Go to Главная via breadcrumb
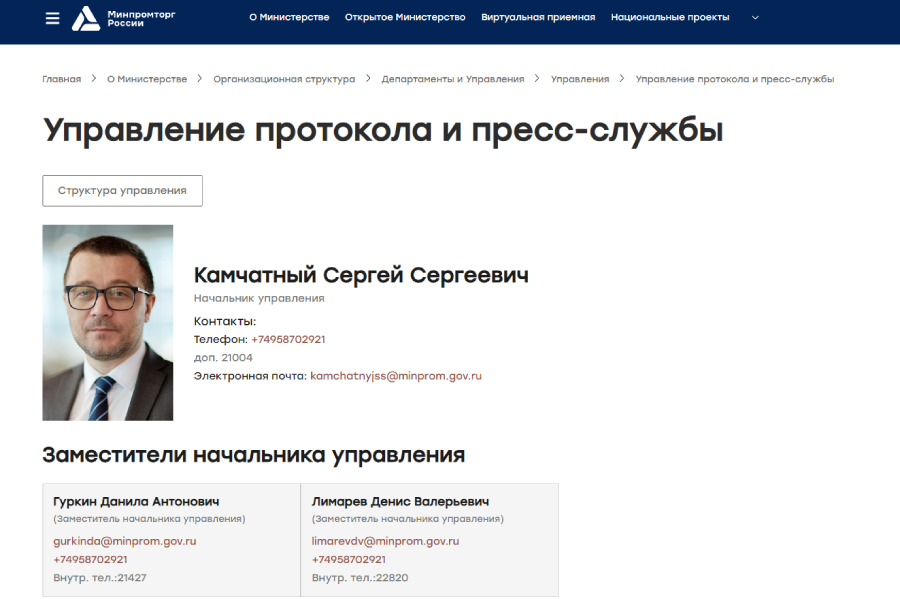This screenshot has height=599, width=900. tap(61, 78)
